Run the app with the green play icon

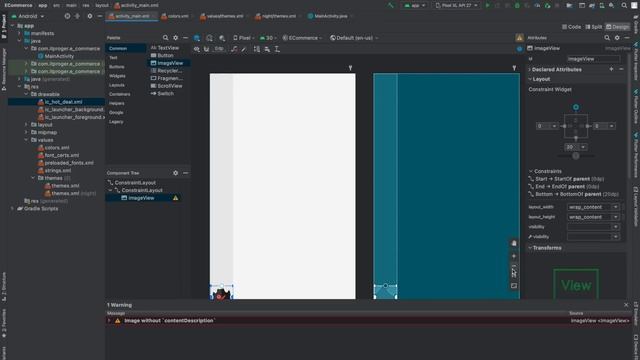click(487, 5)
